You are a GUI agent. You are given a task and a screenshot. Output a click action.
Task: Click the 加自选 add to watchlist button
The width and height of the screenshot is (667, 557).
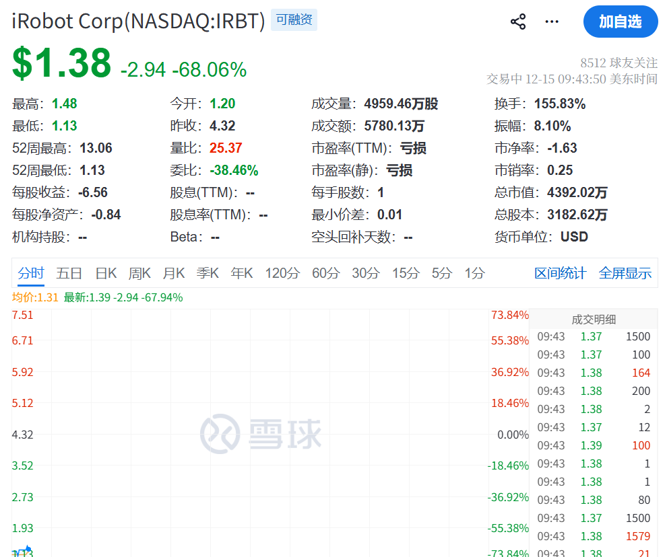point(620,21)
